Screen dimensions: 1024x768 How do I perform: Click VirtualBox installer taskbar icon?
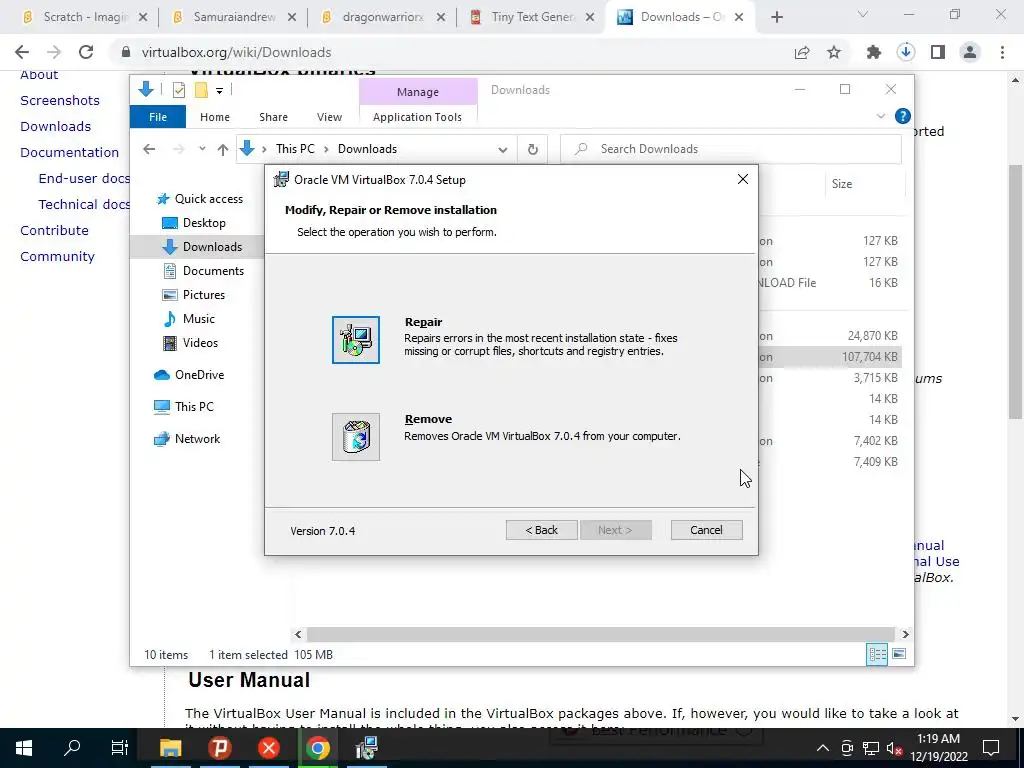pos(366,748)
